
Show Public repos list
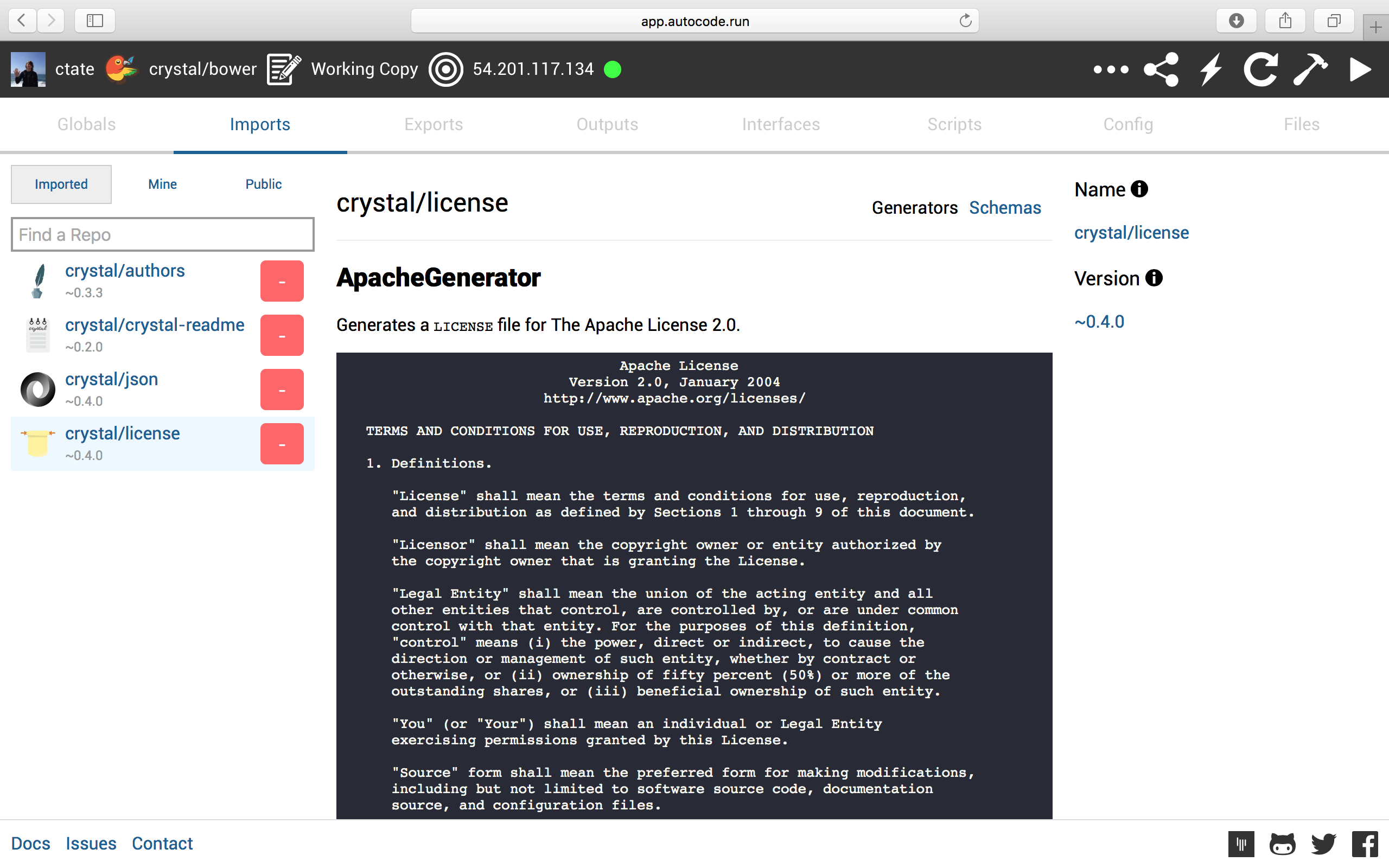(264, 184)
